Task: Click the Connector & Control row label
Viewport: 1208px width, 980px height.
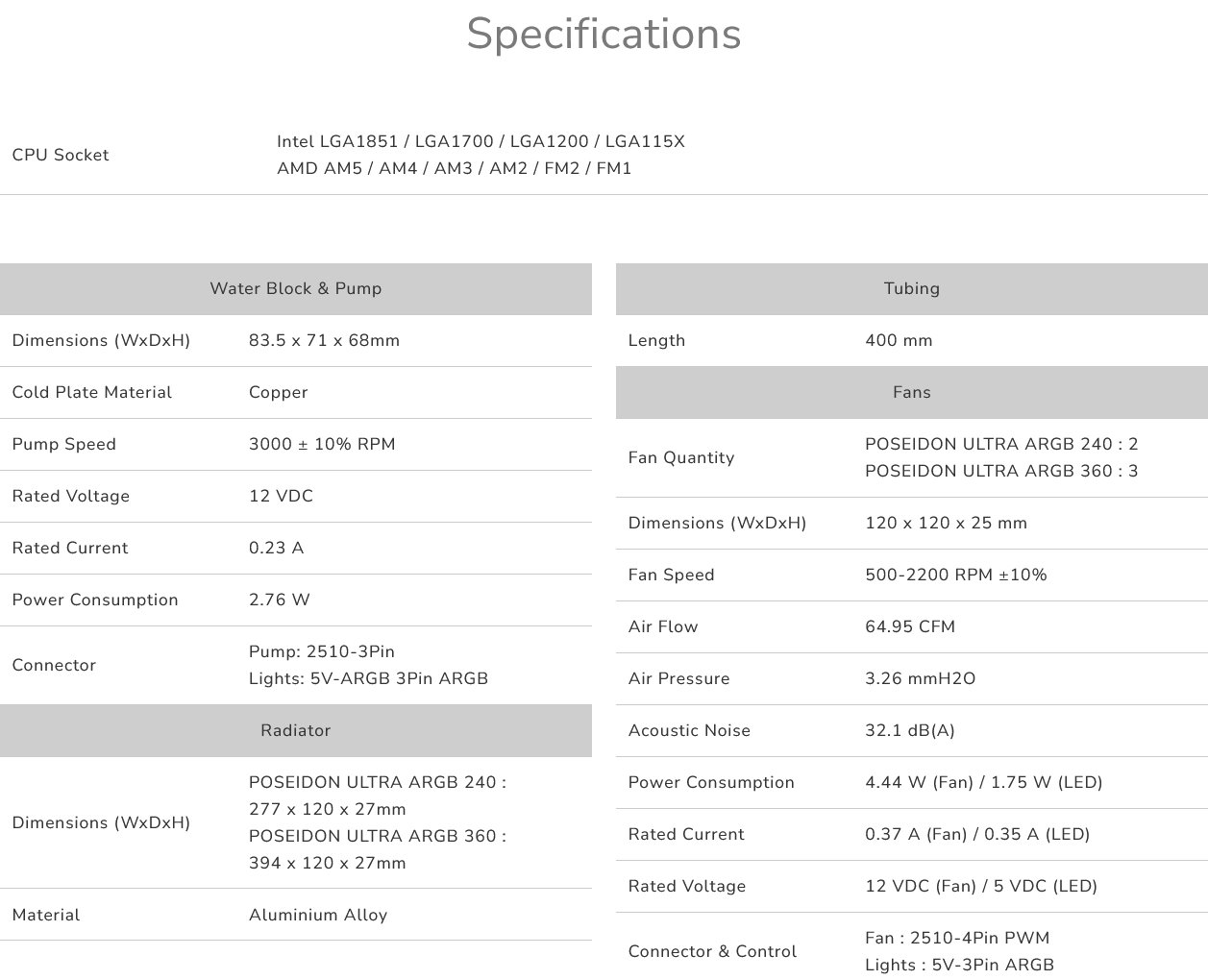Action: (712, 951)
